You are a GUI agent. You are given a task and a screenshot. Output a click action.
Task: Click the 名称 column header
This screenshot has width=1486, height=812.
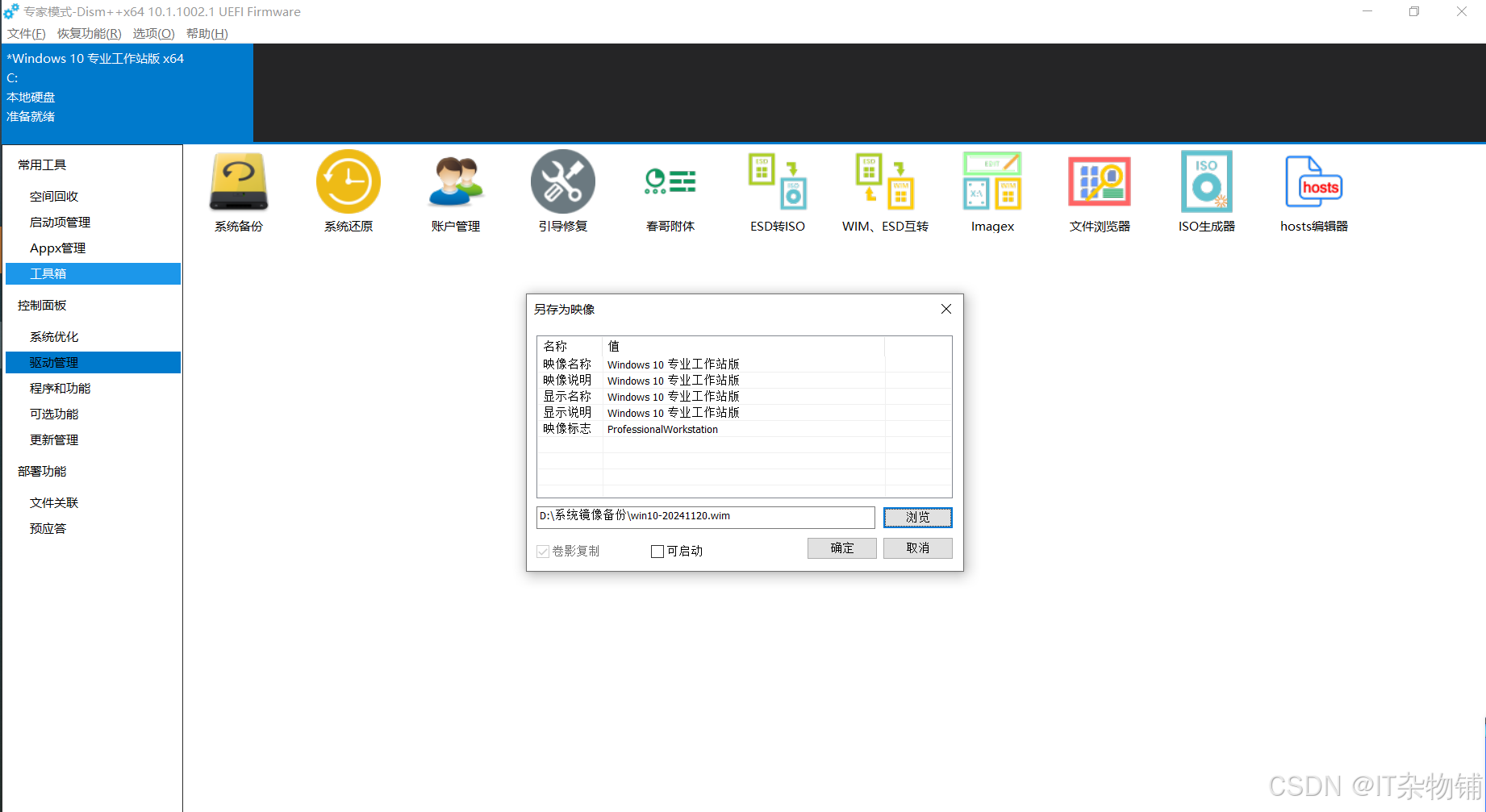pyautogui.click(x=570, y=347)
